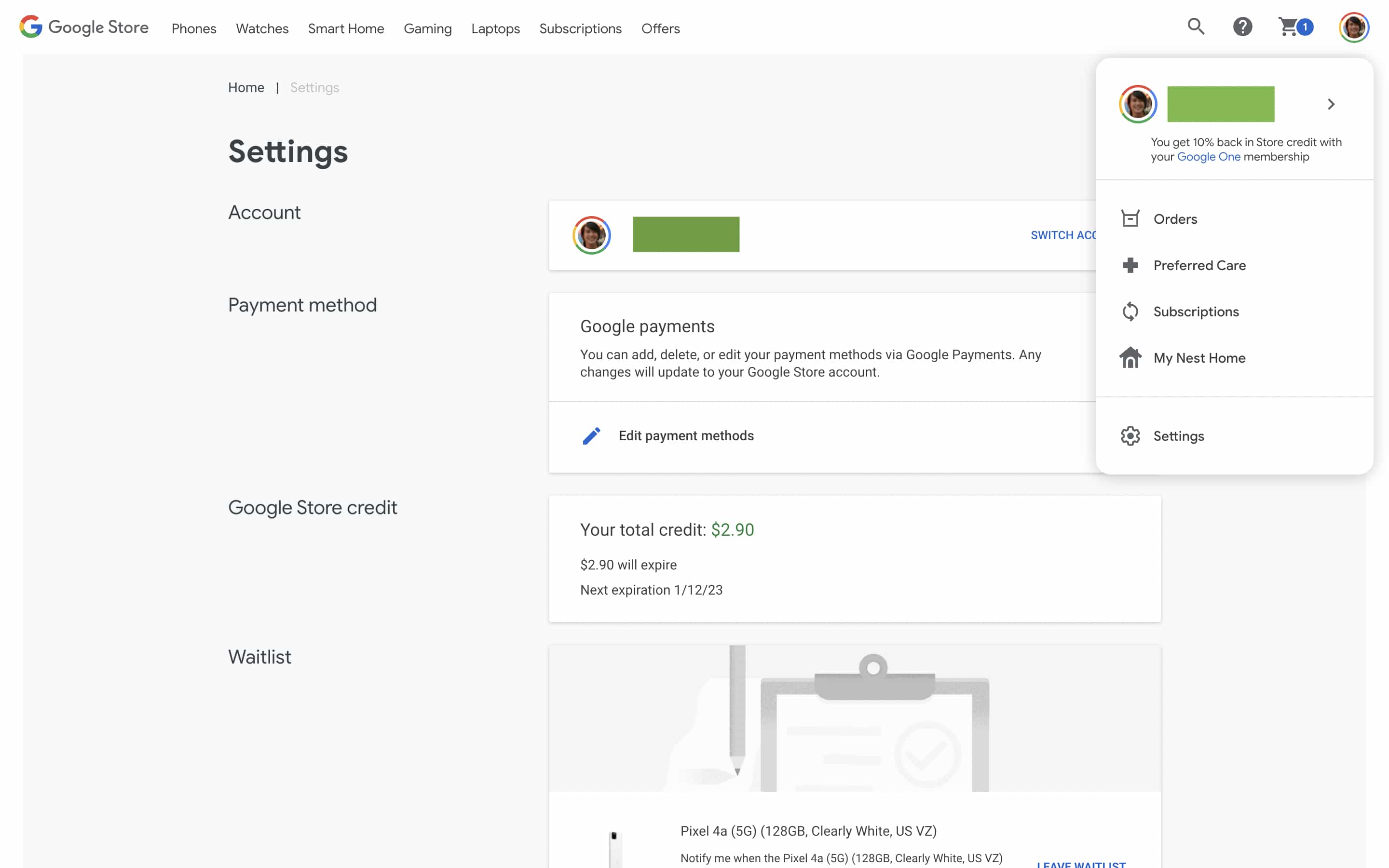
Task: Open Preferred Care from the account menu
Action: click(x=1200, y=265)
